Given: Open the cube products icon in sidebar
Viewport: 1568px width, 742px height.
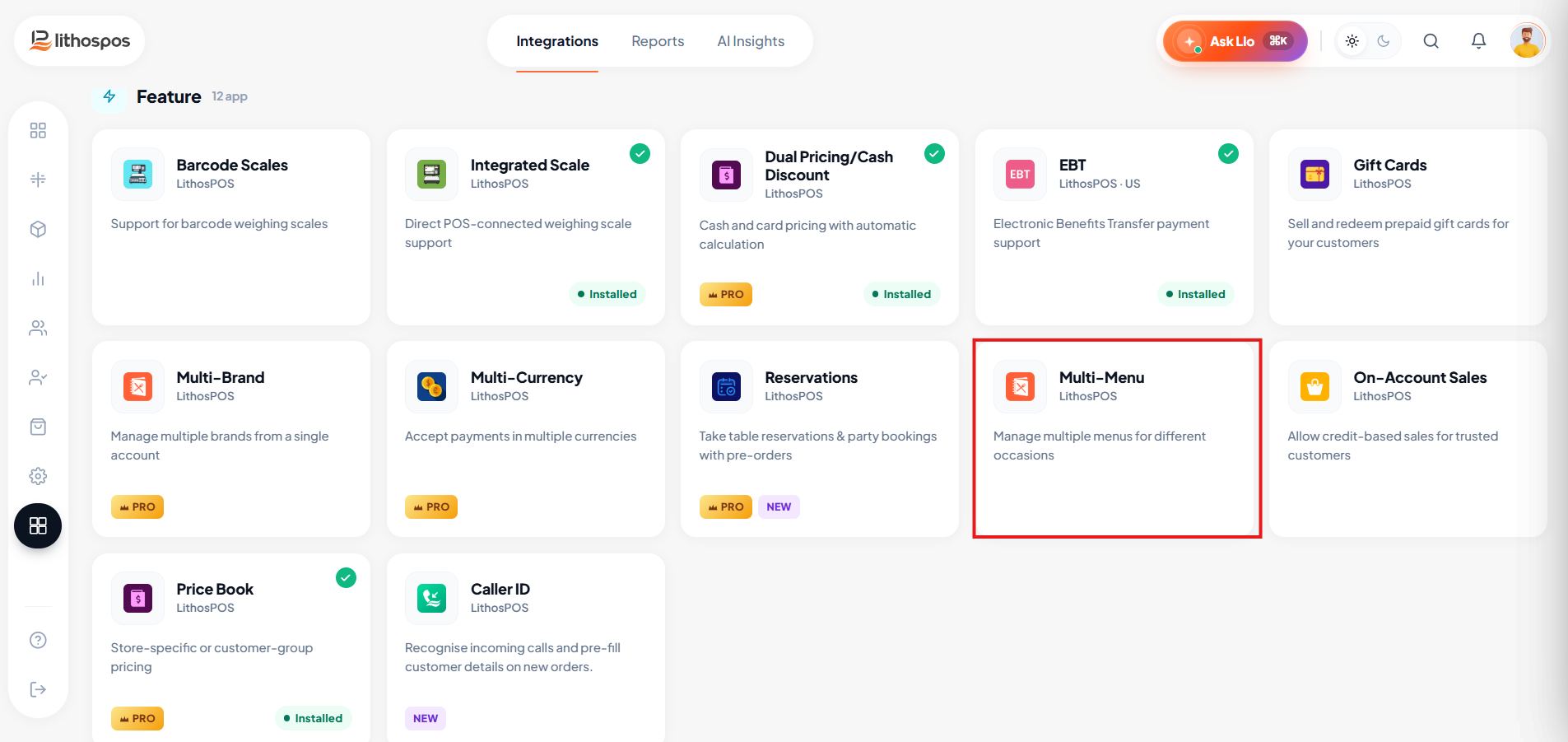Looking at the screenshot, I should (x=38, y=229).
